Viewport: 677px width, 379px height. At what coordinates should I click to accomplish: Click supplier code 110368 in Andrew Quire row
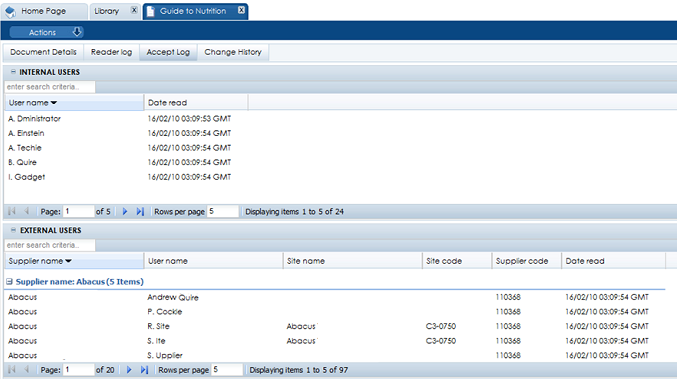coord(508,297)
